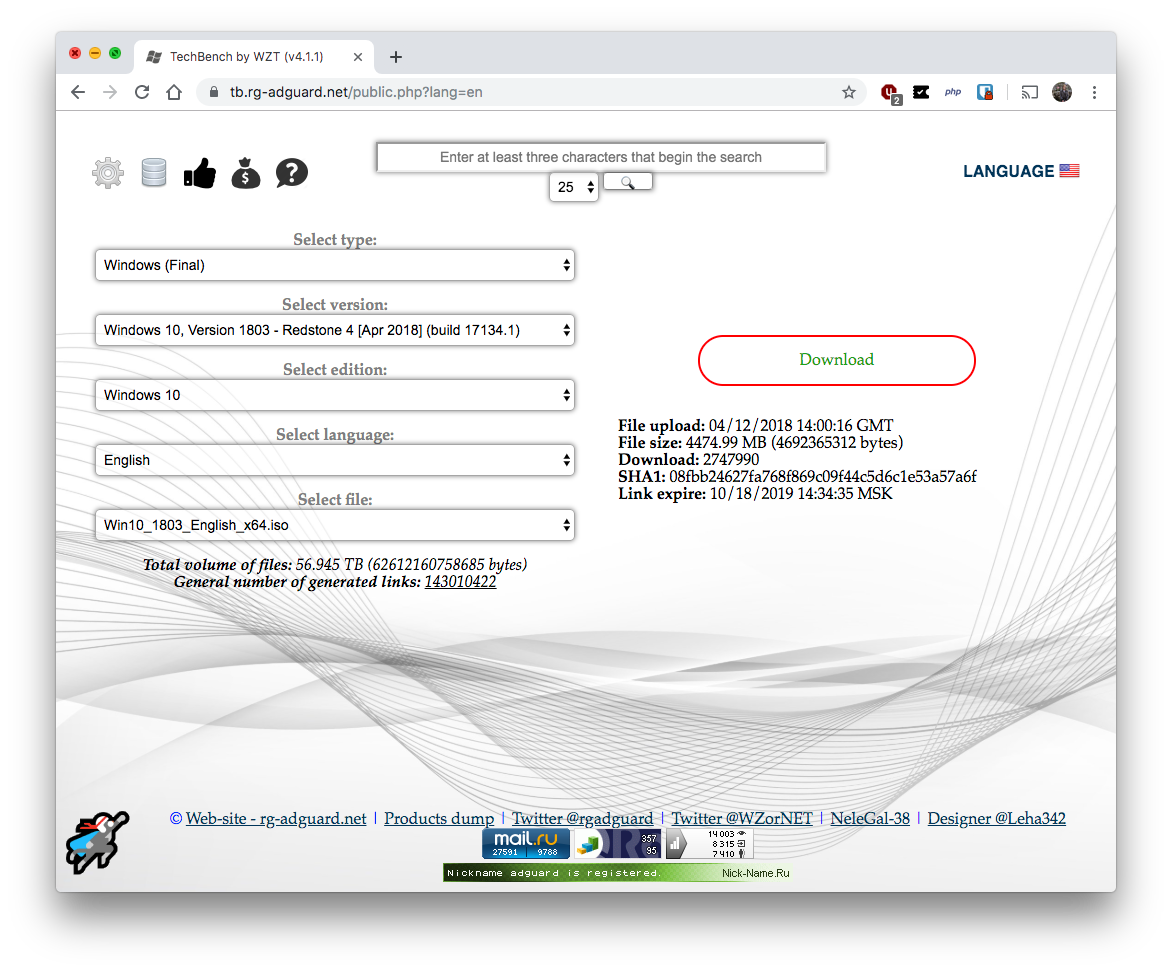The image size is (1172, 972).
Task: Open the question mark help icon
Action: point(291,172)
